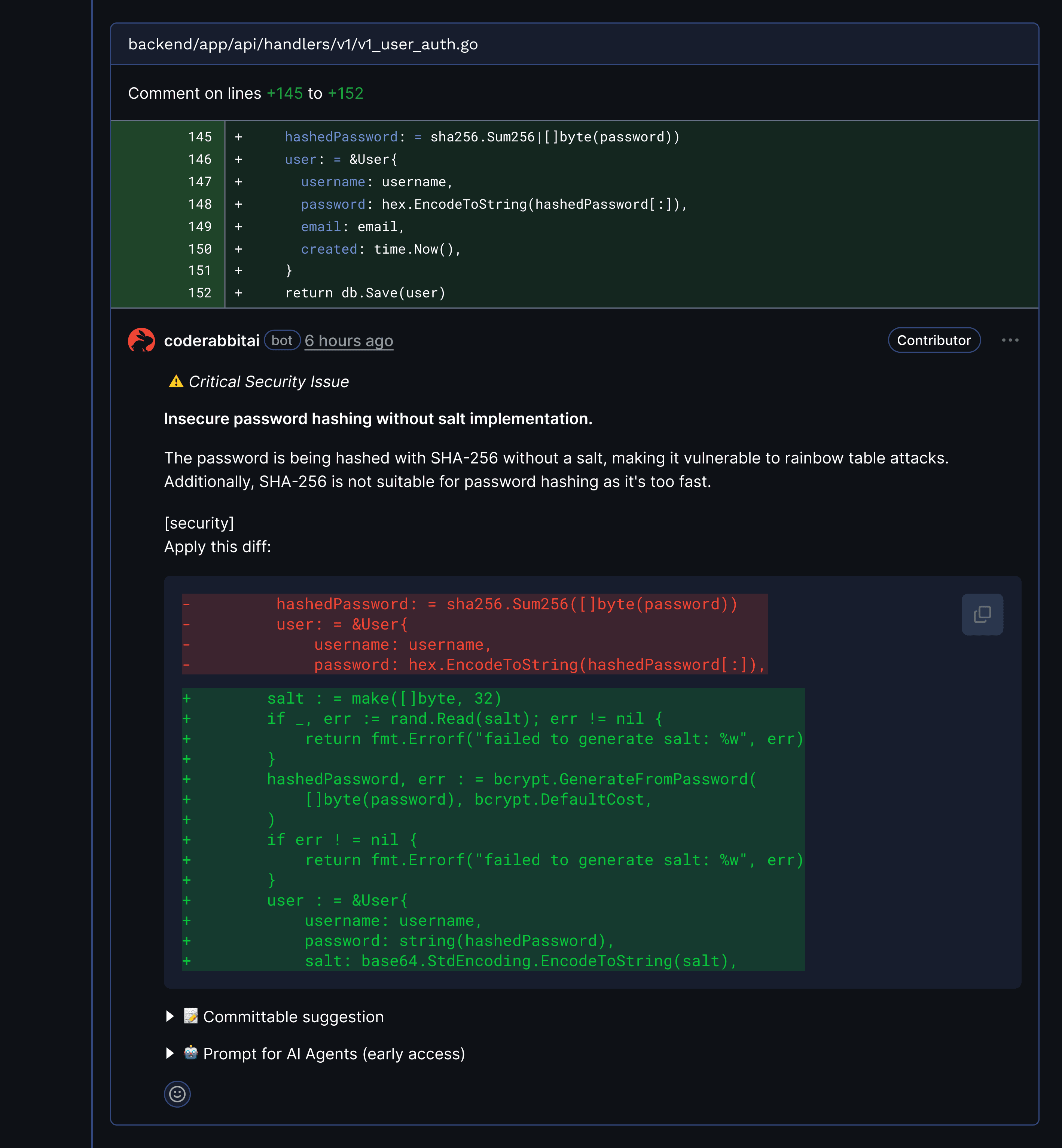The image size is (1062, 1148).
Task: Copy the suggested diff code
Action: point(982,614)
